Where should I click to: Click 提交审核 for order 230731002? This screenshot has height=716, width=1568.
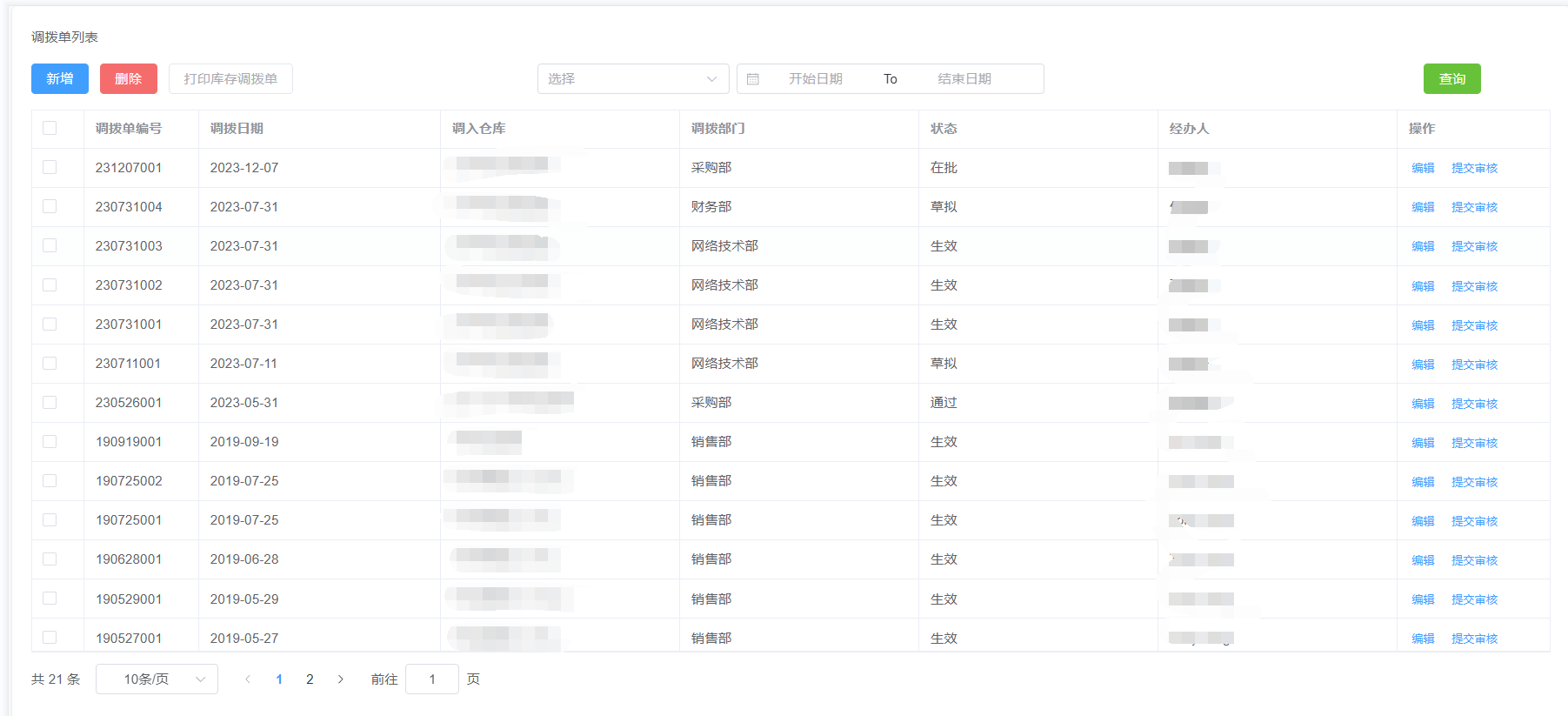[1474, 286]
